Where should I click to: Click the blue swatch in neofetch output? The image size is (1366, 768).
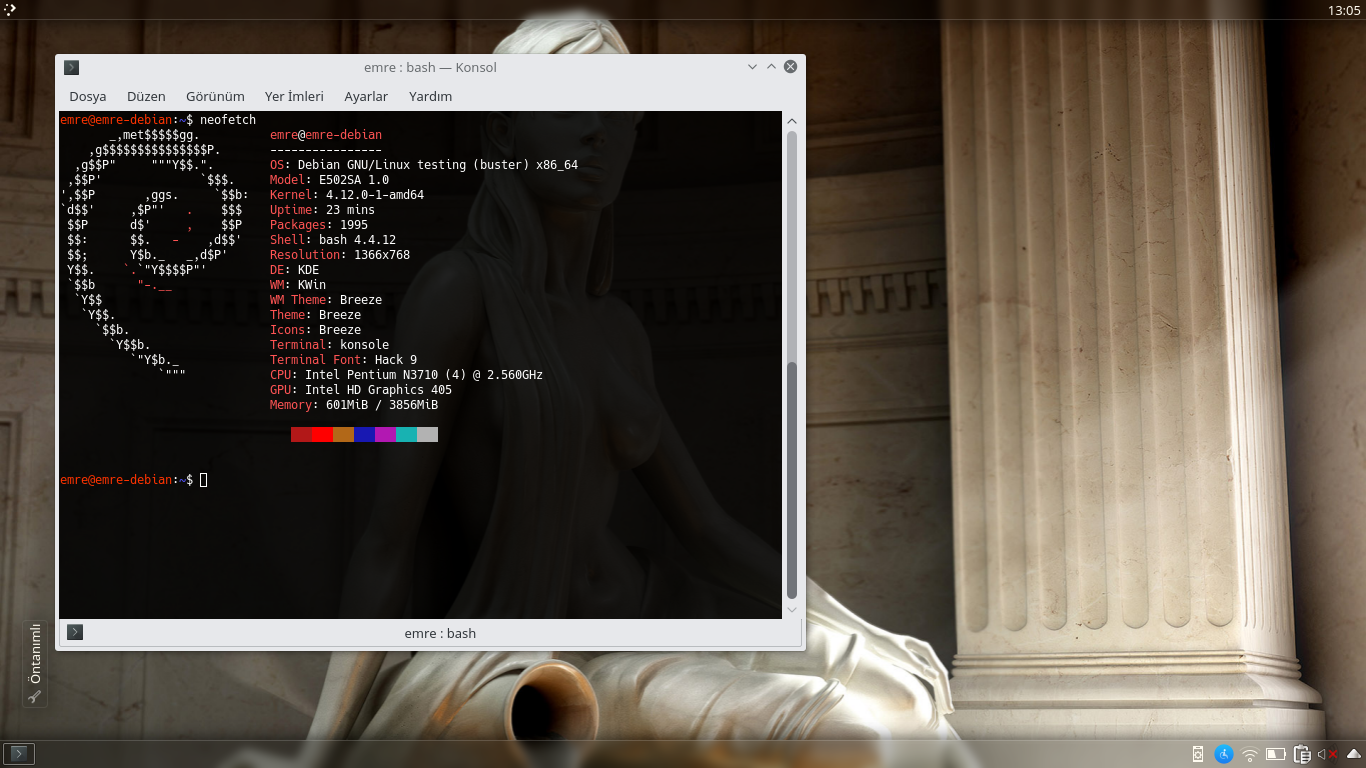coord(364,434)
